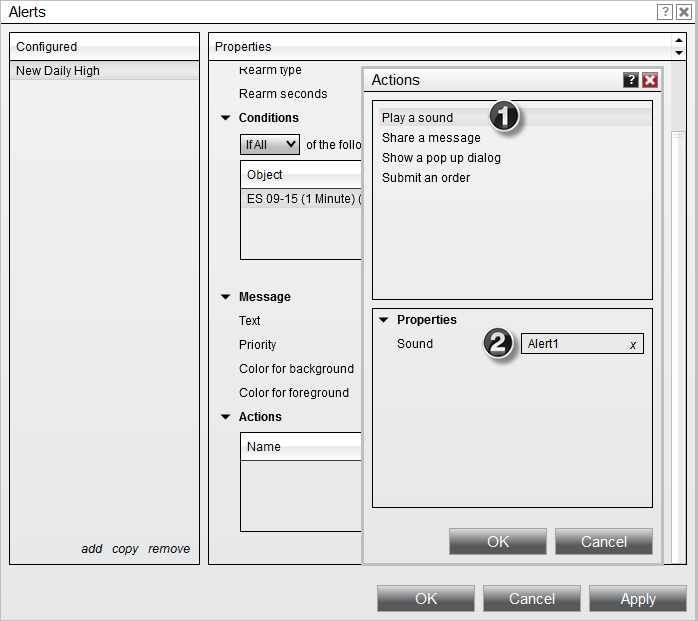Screen dimensions: 698x621
Task: Choose 'Show a pop up dialog' action
Action: 441,158
